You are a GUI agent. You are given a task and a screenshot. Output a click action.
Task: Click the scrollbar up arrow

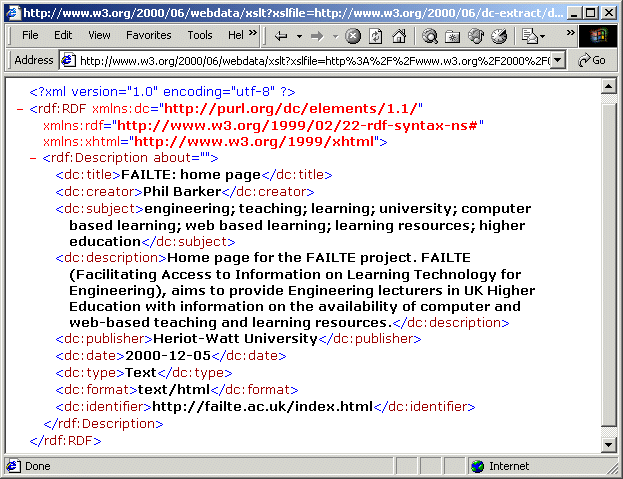coord(609,86)
